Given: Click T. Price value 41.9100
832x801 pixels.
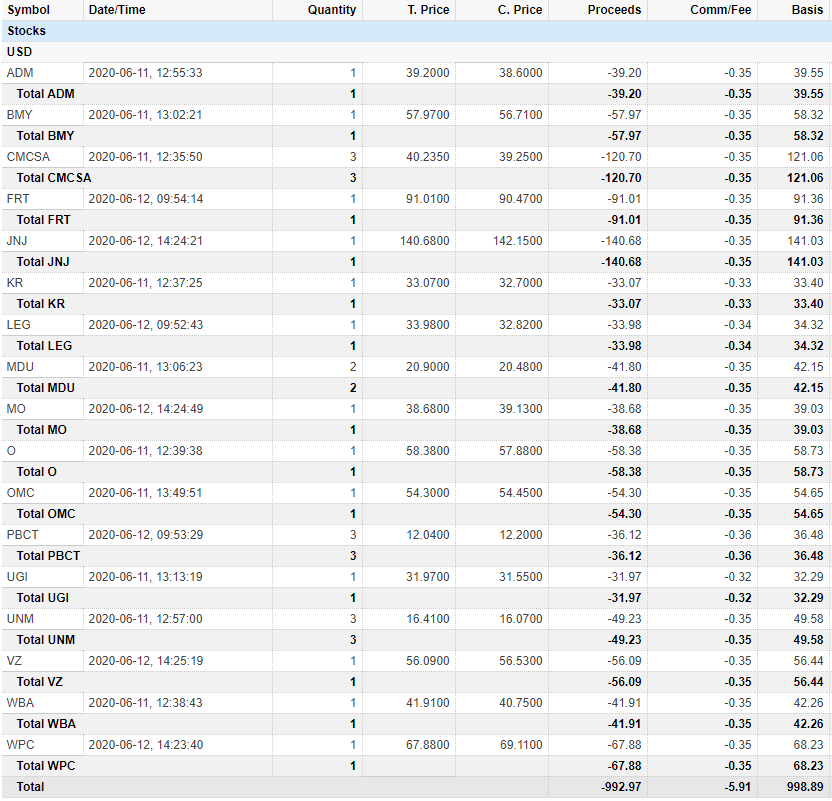Looking at the screenshot, I should point(428,703).
